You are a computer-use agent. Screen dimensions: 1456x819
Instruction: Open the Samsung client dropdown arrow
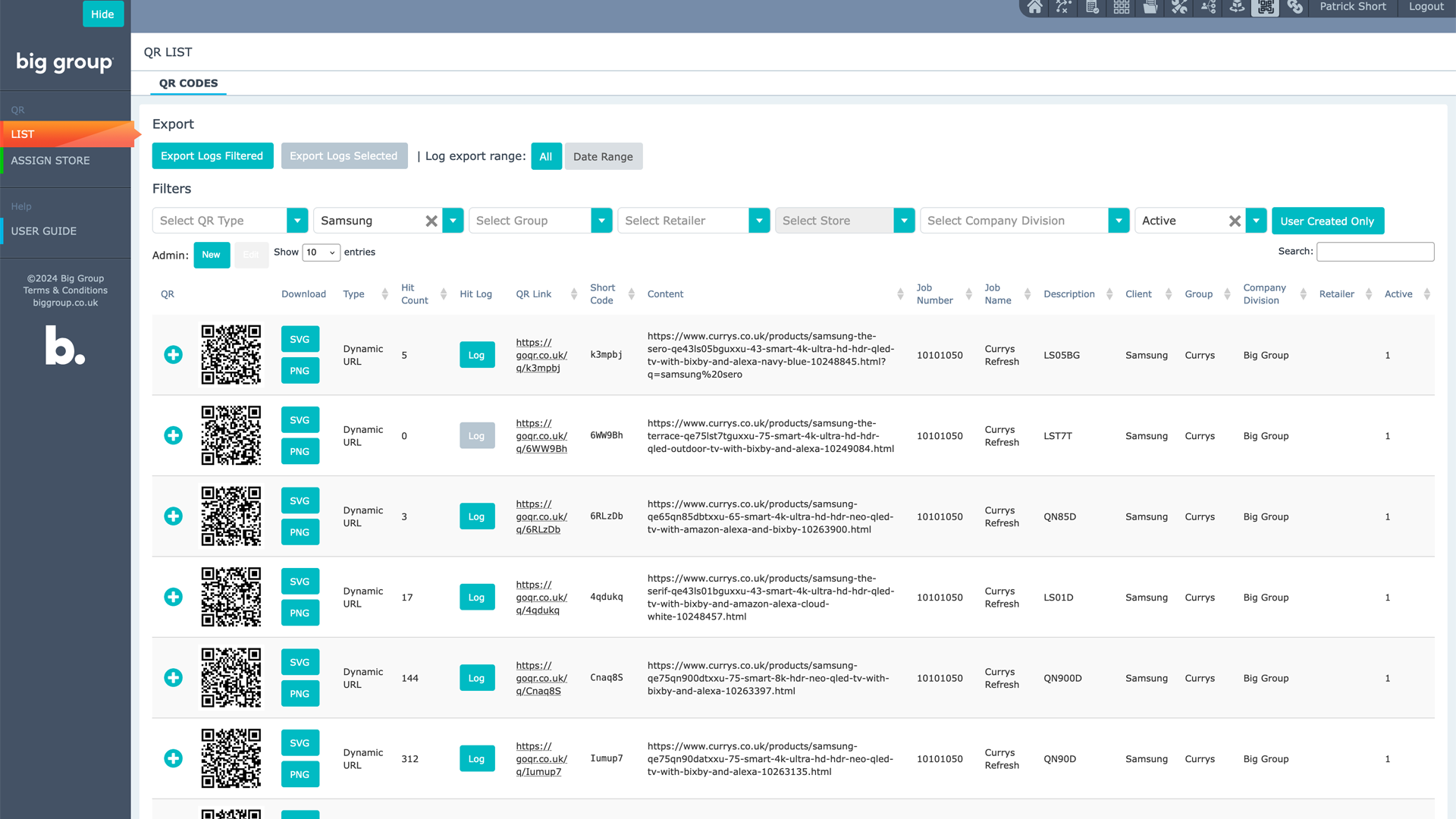tap(453, 221)
